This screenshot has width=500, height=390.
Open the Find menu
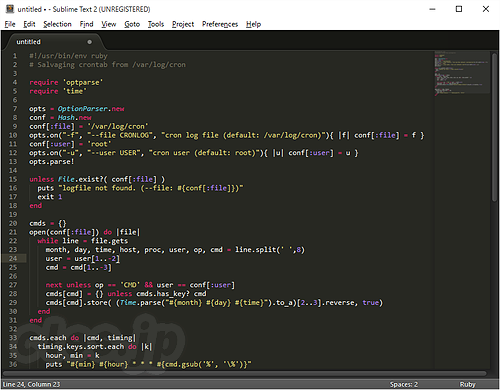[x=86, y=24]
